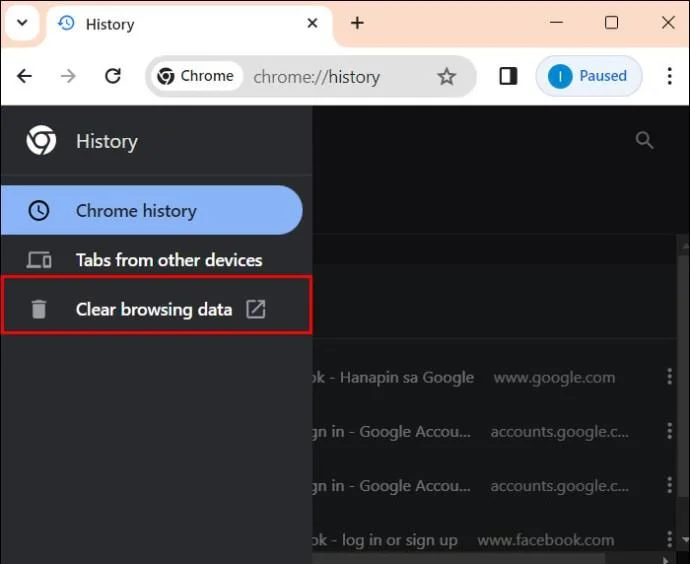
Task: Open Clear browsing data
Action: (x=156, y=310)
